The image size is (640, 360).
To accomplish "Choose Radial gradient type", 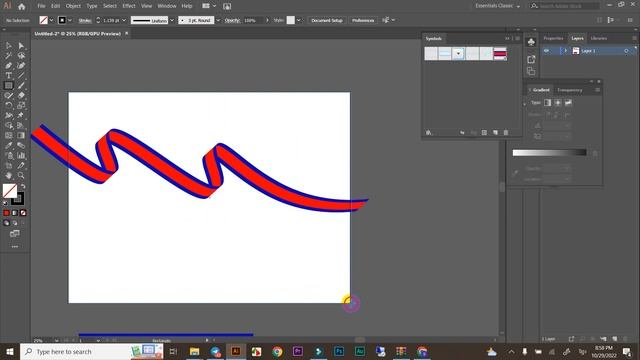I will click(558, 103).
